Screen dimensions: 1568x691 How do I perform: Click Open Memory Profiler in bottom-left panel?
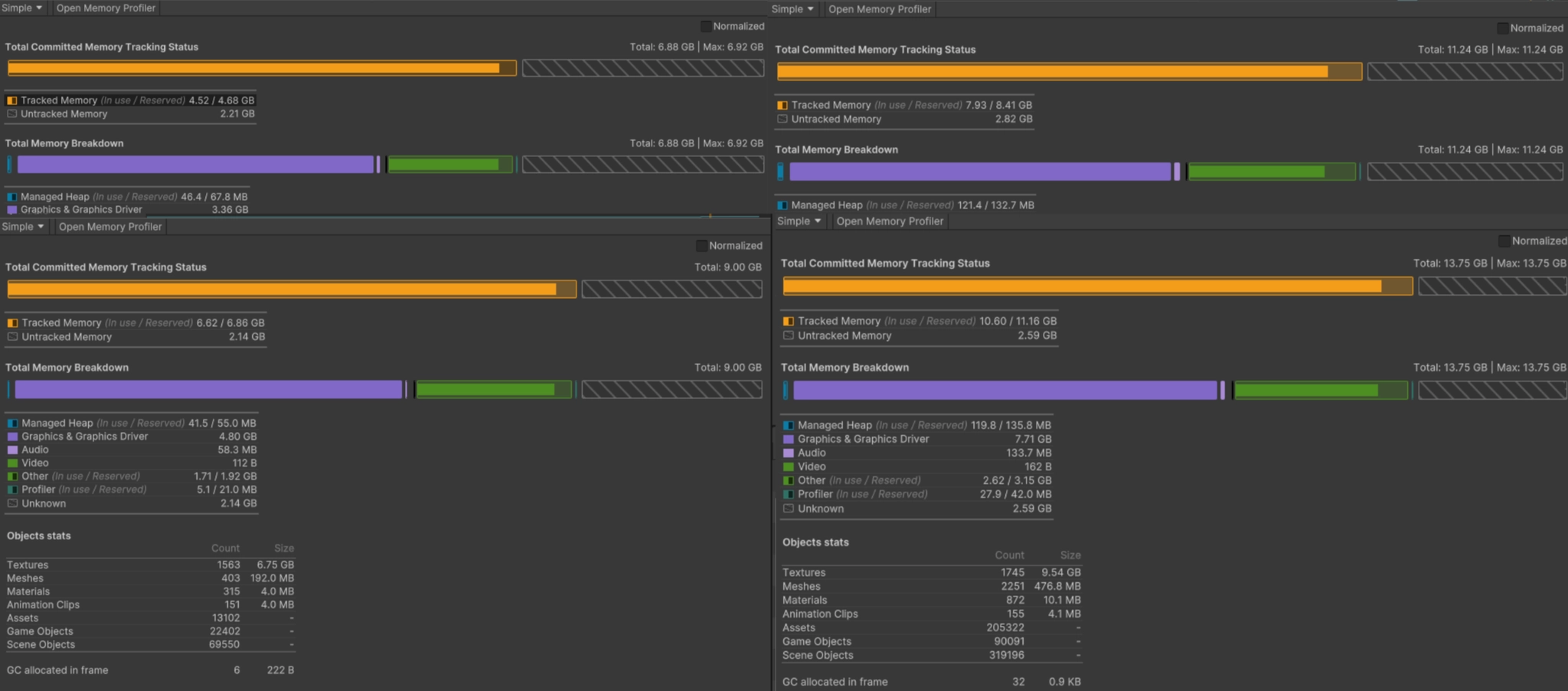[x=110, y=227]
